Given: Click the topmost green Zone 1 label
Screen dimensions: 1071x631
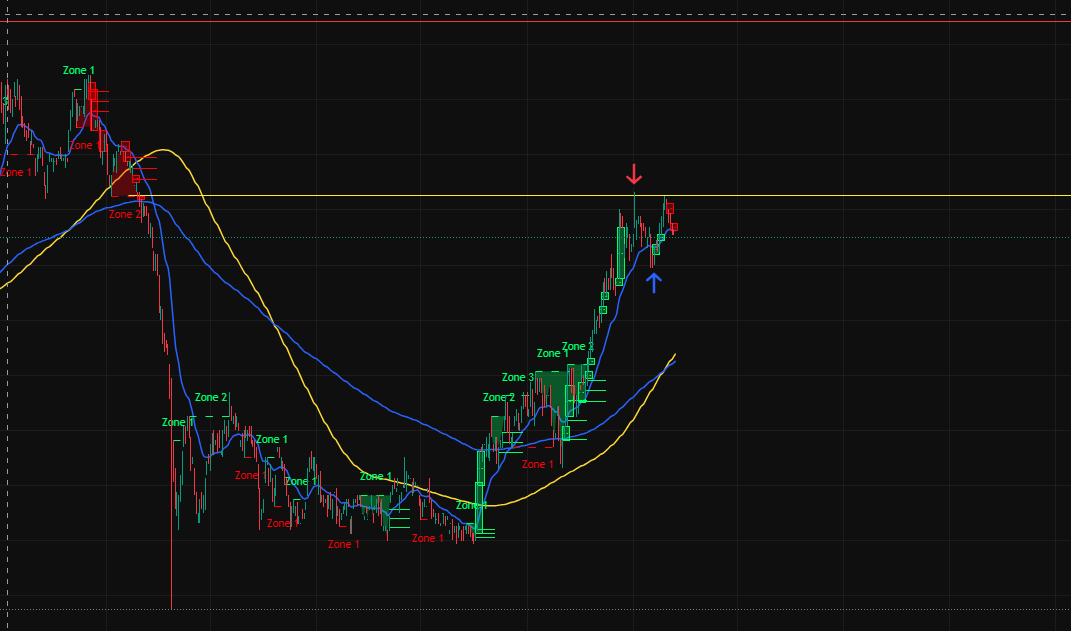Looking at the screenshot, I should tap(79, 70).
